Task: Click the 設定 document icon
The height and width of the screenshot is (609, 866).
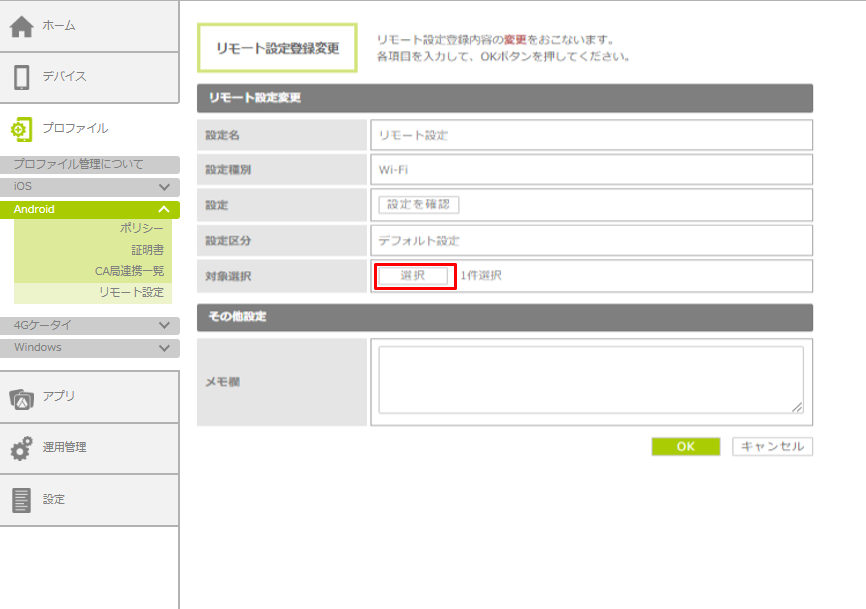Action: [x=22, y=500]
